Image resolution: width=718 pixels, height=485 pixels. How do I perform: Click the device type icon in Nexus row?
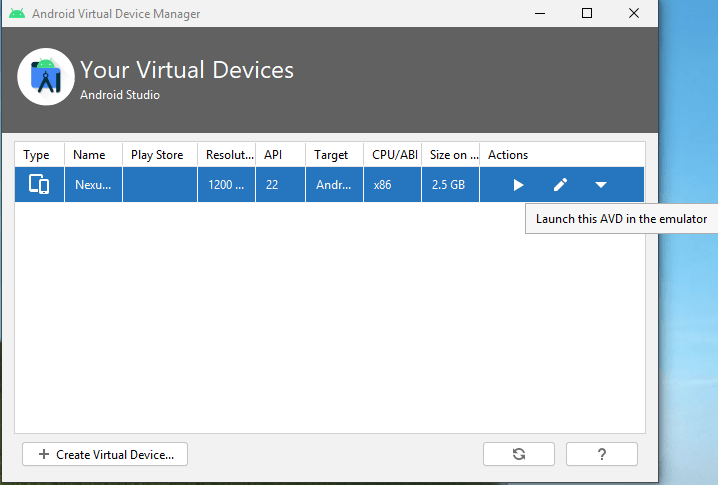point(39,185)
